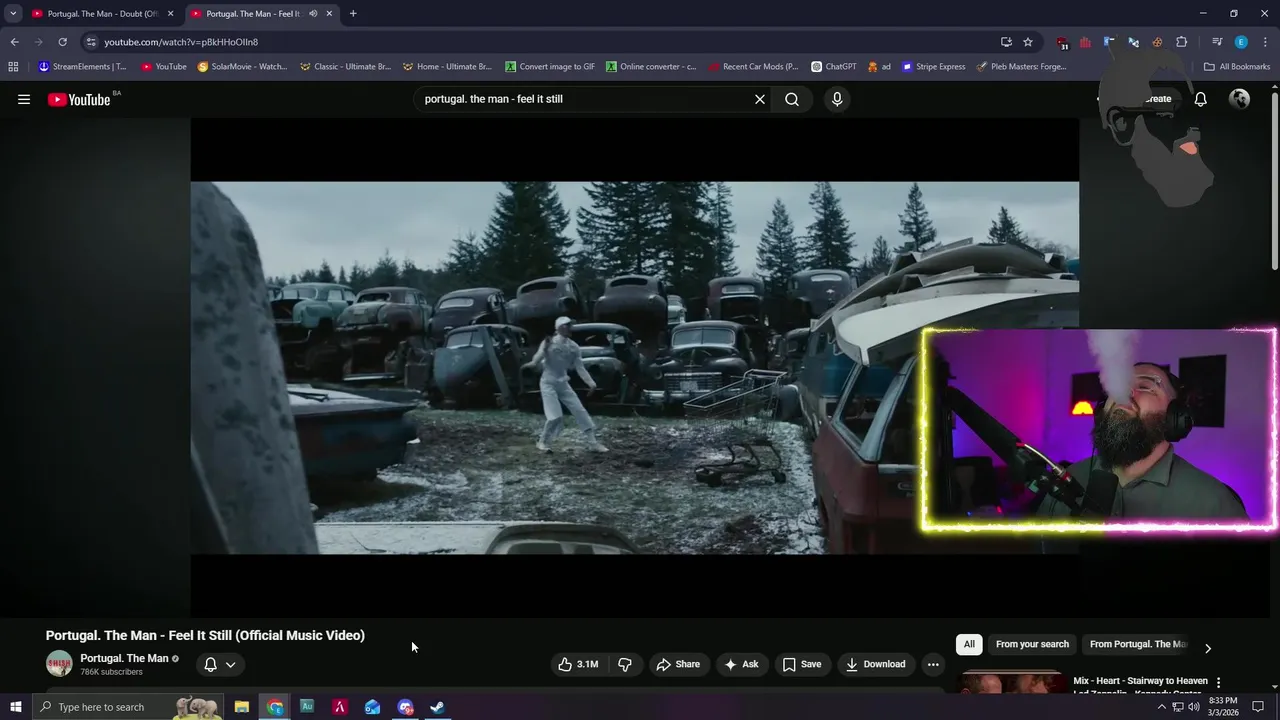This screenshot has height=720, width=1280.
Task: Open Steam from the taskbar
Action: point(438,707)
